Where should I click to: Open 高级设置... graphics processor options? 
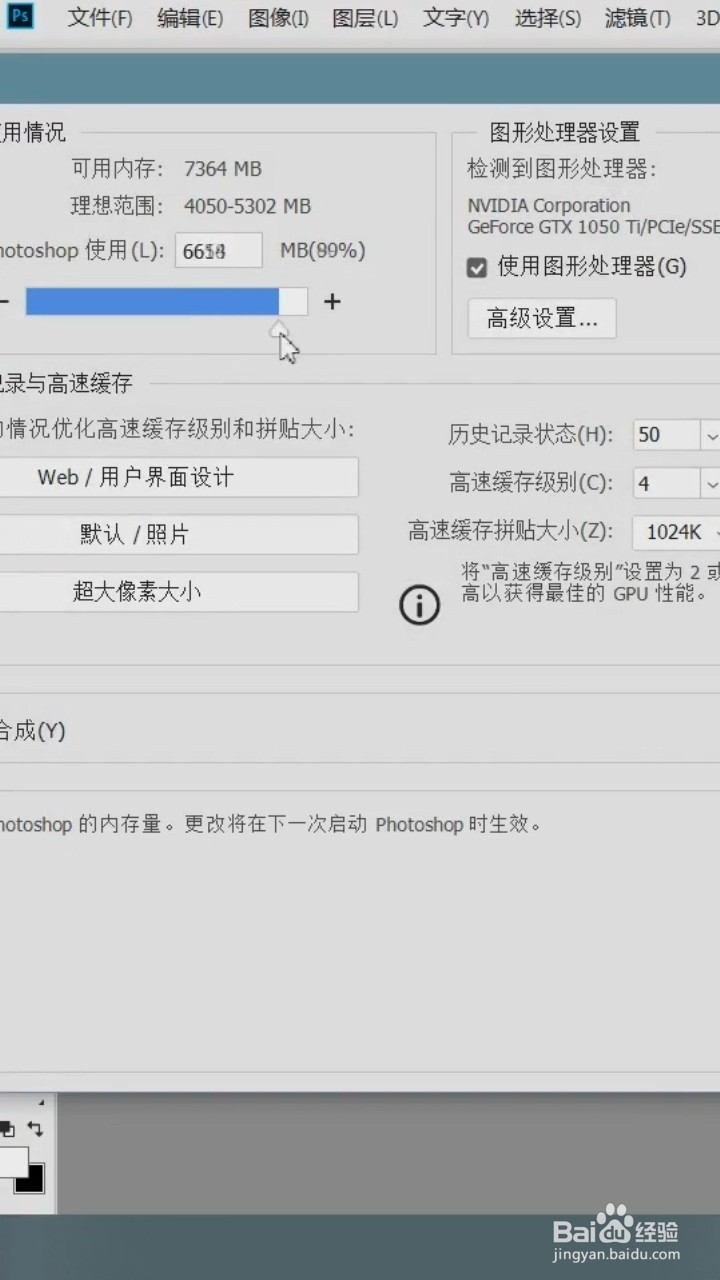[x=542, y=318]
